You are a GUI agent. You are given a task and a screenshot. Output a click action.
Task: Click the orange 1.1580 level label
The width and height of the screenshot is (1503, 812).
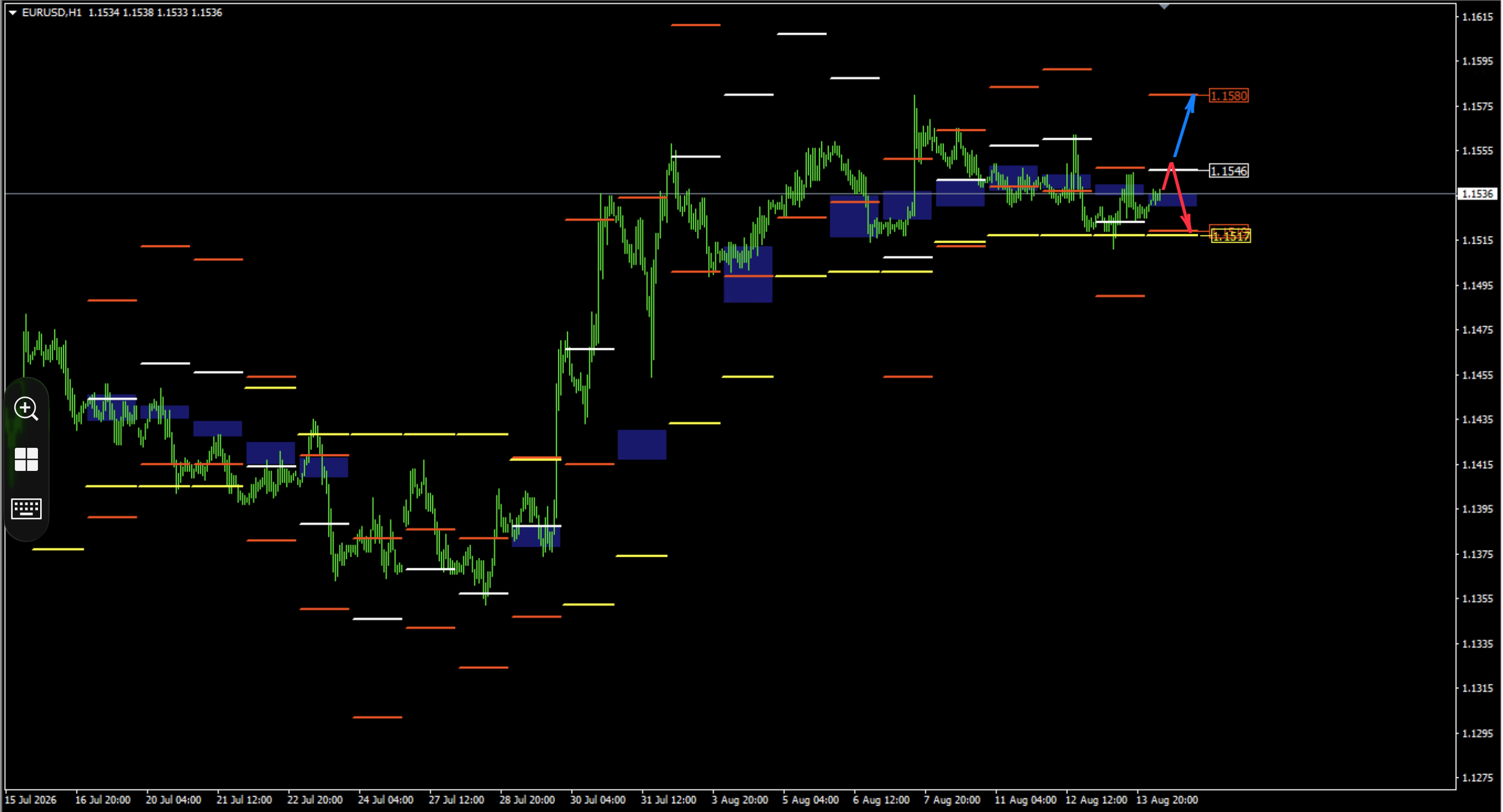(1229, 96)
